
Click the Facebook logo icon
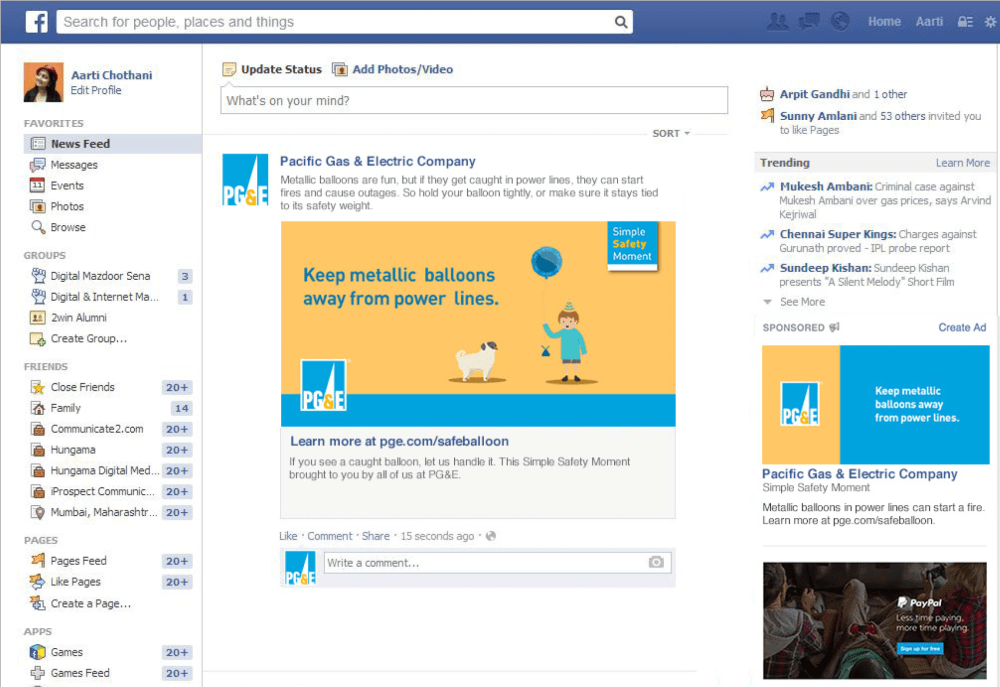tap(36, 20)
